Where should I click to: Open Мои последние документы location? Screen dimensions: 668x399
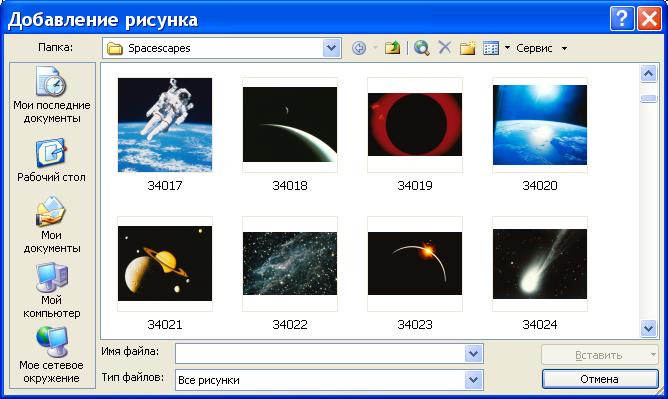click(52, 96)
